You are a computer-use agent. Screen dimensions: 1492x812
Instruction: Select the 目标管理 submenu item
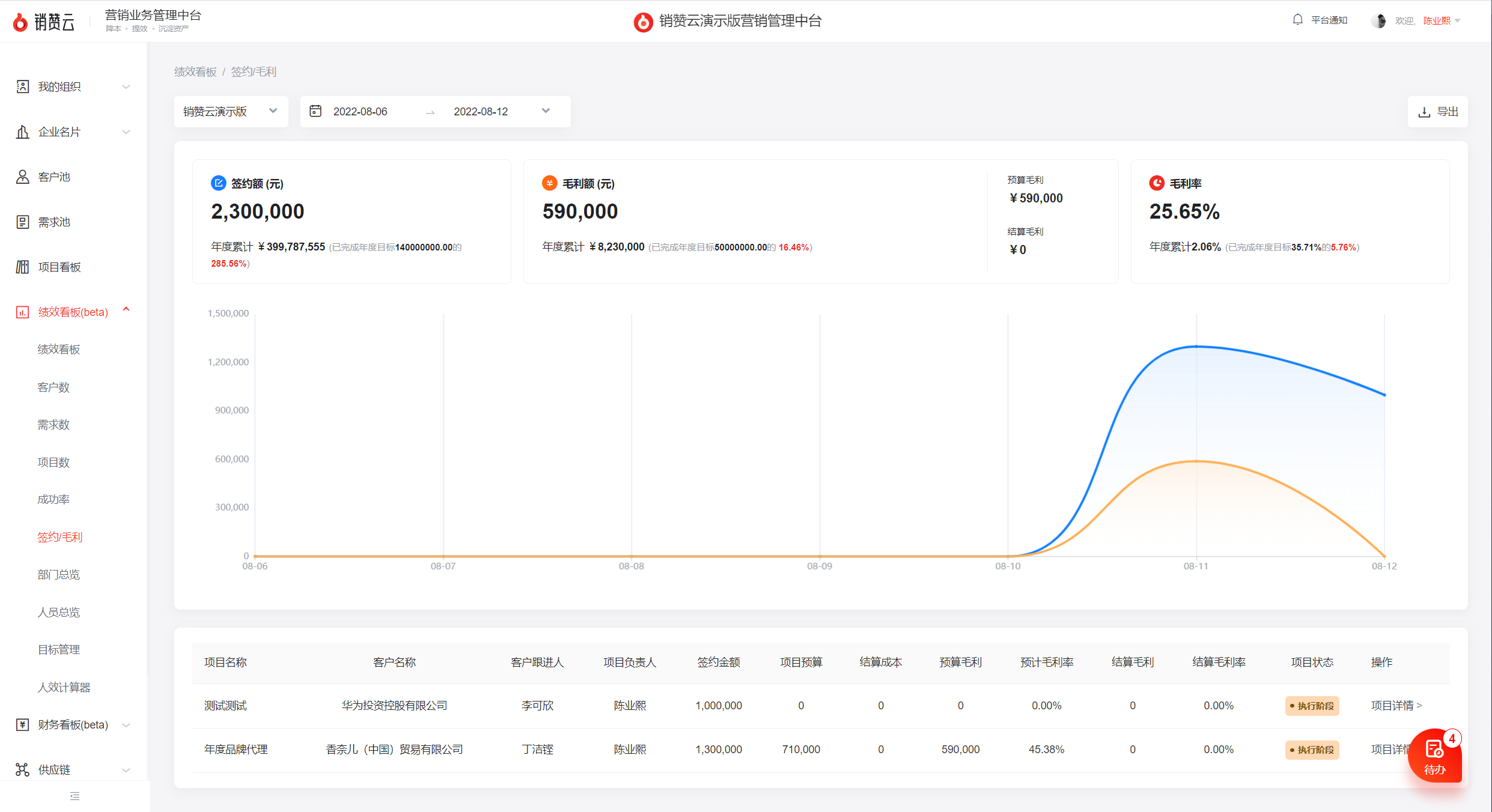[x=59, y=649]
